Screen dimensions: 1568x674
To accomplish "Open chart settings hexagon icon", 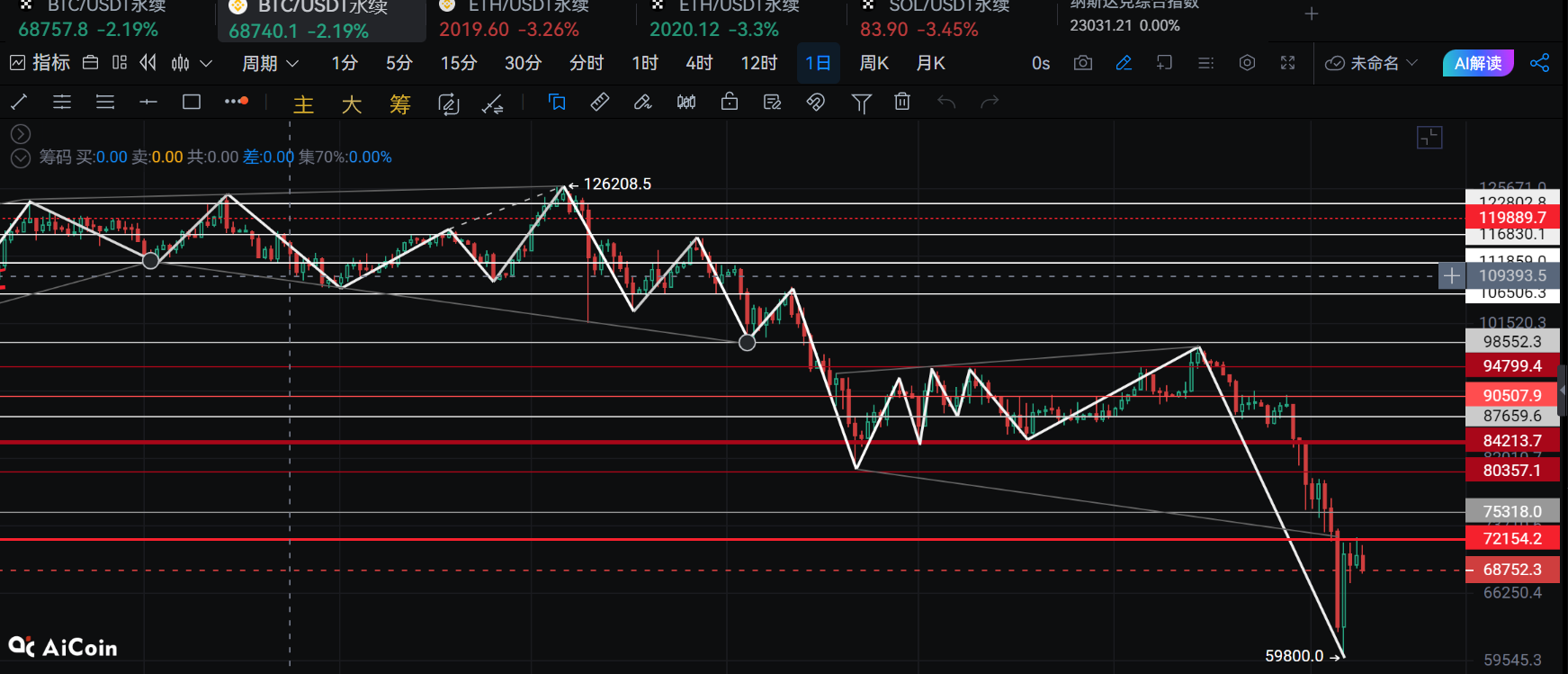I will click(1247, 63).
